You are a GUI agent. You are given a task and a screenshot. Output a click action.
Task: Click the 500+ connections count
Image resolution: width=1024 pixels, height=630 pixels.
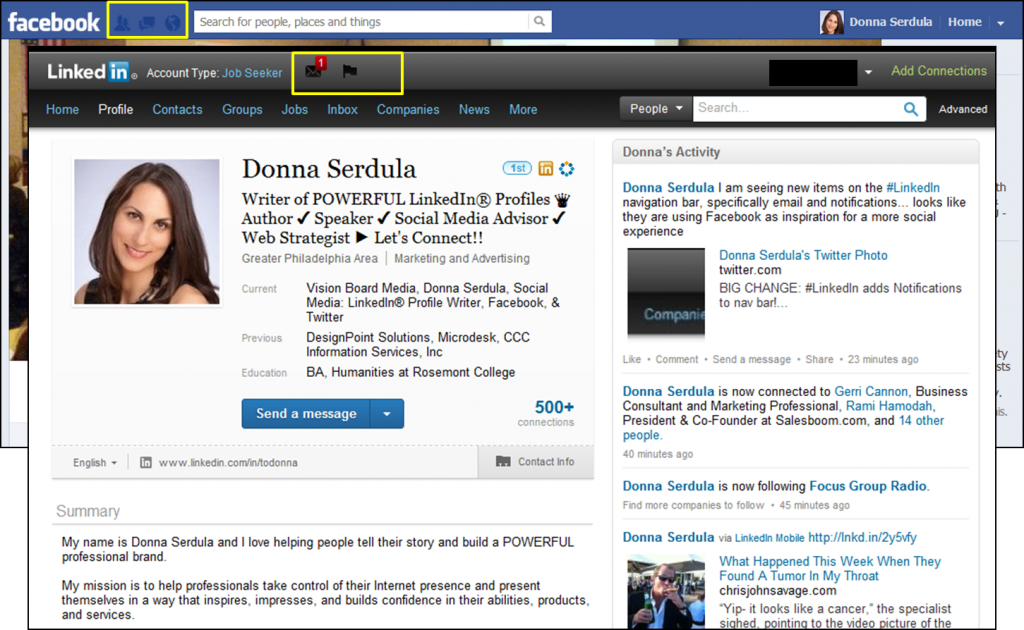pos(554,407)
